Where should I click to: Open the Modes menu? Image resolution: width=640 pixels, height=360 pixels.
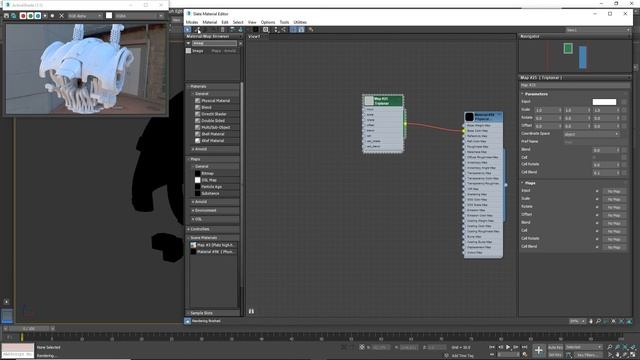(x=192, y=22)
